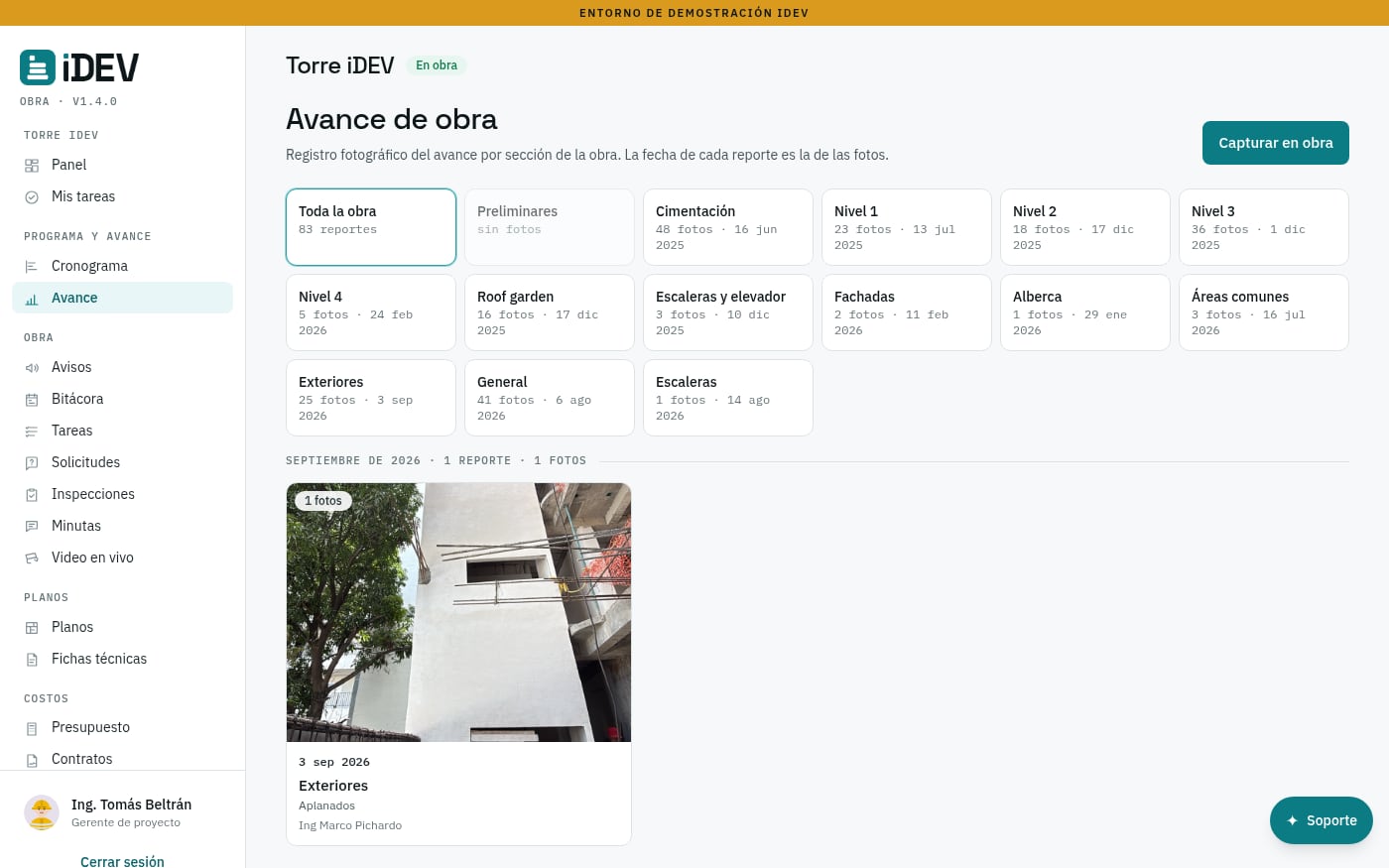Filter by Áreas comunes section
Viewport: 1389px width, 868px height.
click(1264, 312)
